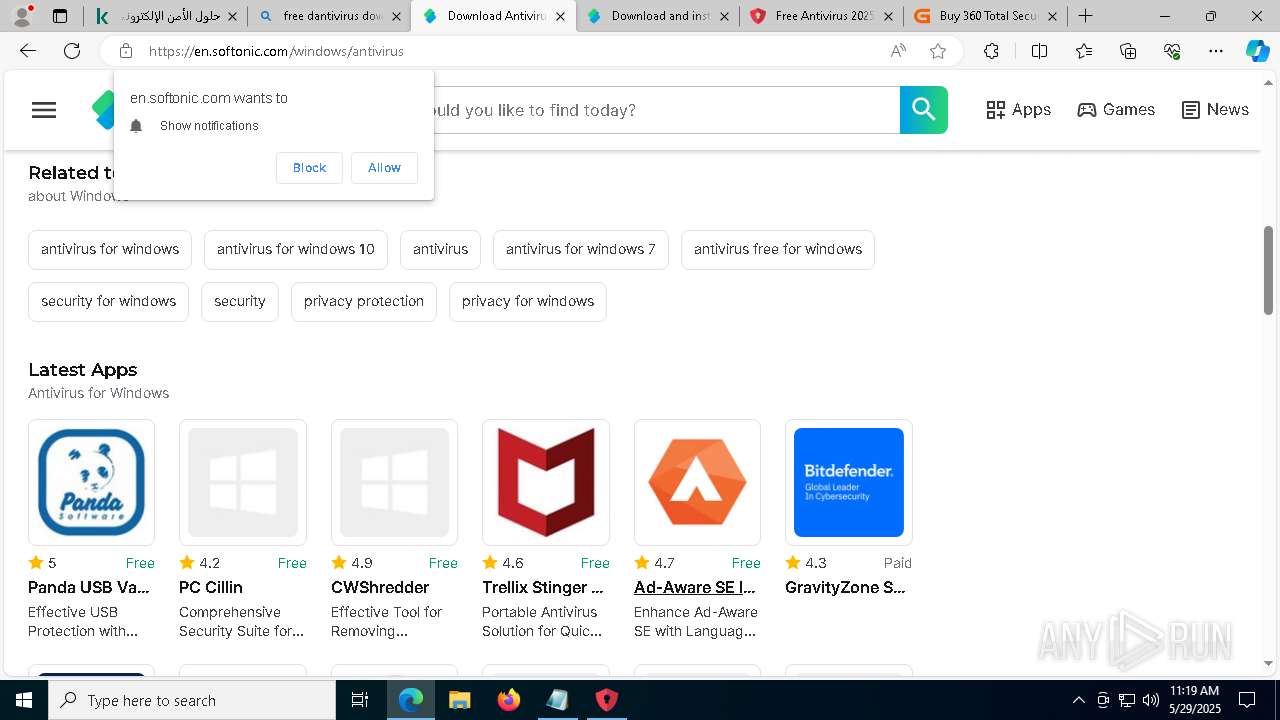Open the Favorites list
The image size is (1280, 720).
pyautogui.click(x=1084, y=51)
